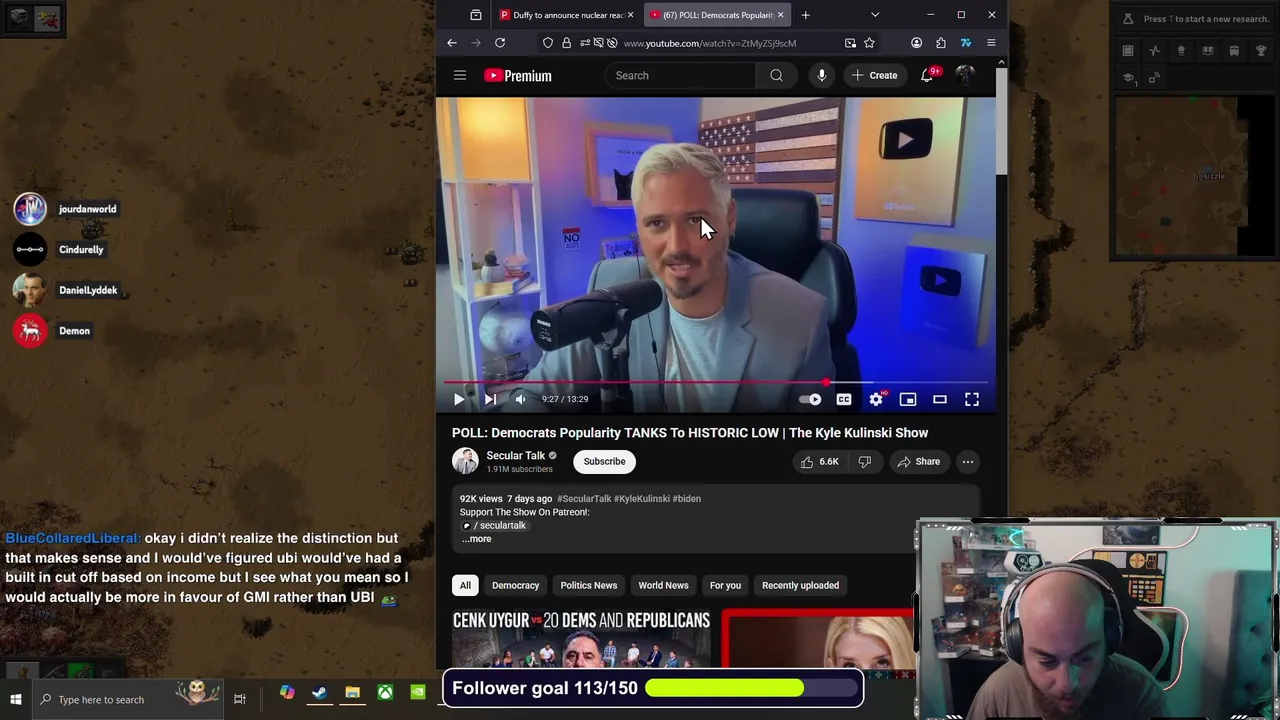Click the site padlock security icon

tap(566, 43)
